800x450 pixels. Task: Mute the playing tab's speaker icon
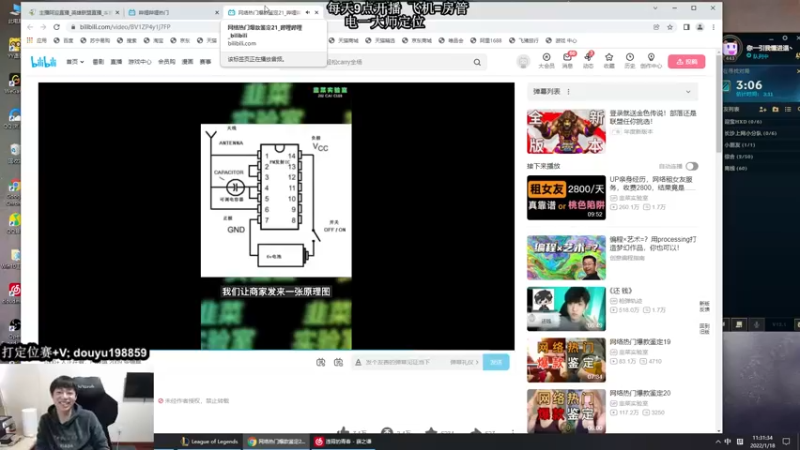pyautogui.click(x=308, y=12)
